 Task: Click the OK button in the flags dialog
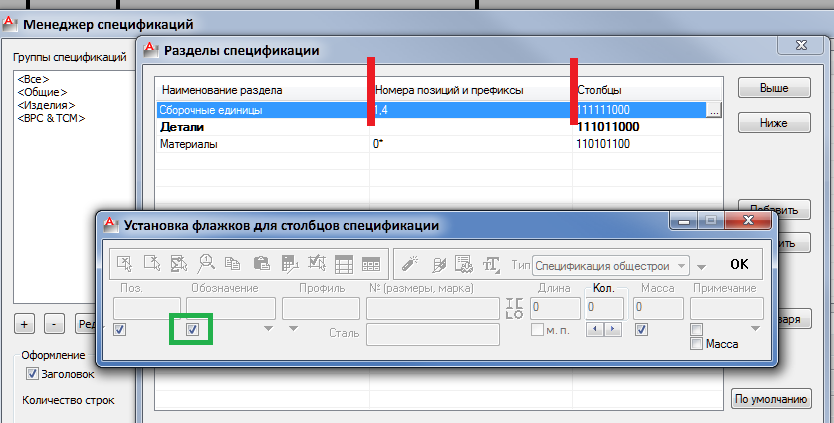tap(739, 264)
